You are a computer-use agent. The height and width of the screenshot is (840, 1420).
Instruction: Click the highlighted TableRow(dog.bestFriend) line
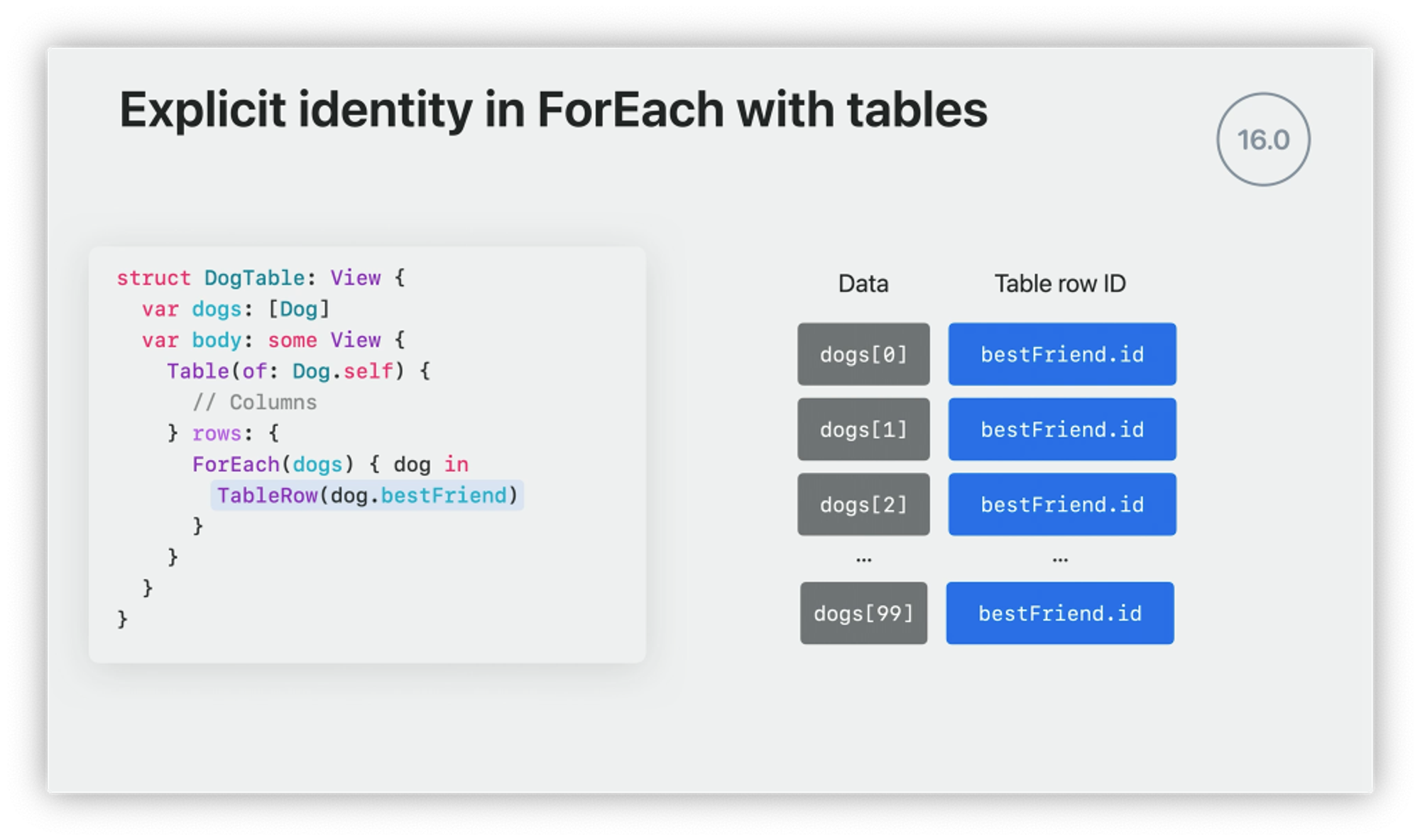(x=367, y=496)
